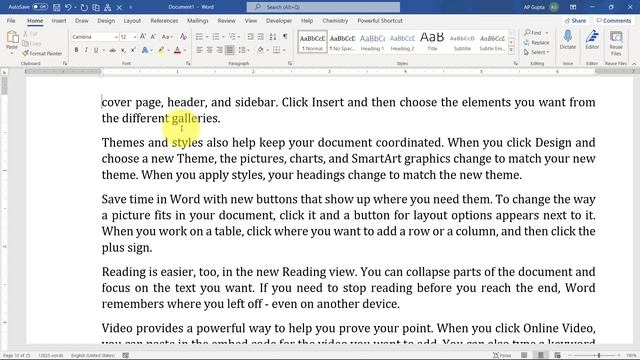Apply the yellow text highlight color
The height and width of the screenshot is (360, 640).
(161, 50)
